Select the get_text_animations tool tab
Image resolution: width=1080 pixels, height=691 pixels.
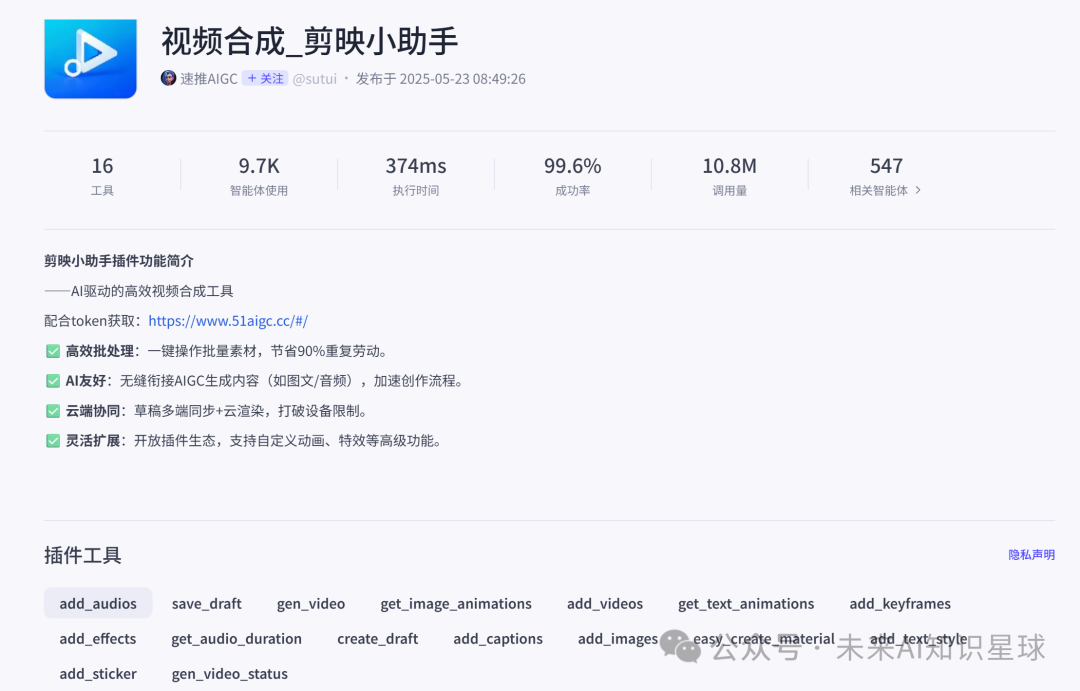click(x=746, y=604)
